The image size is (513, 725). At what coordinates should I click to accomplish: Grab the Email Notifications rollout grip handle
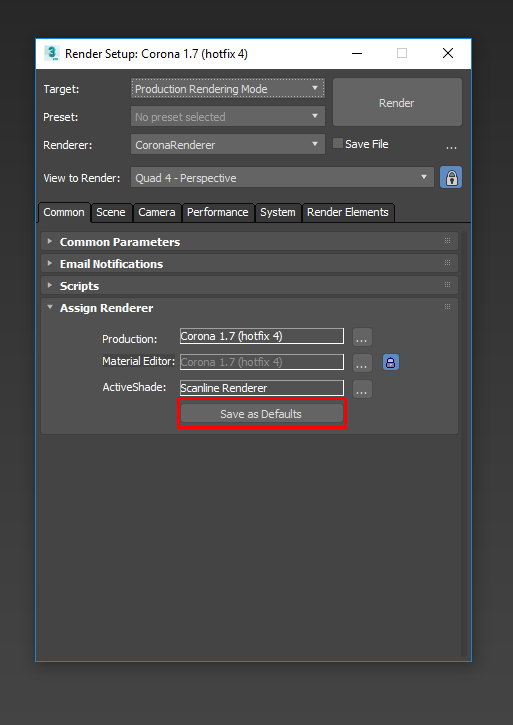click(x=447, y=263)
